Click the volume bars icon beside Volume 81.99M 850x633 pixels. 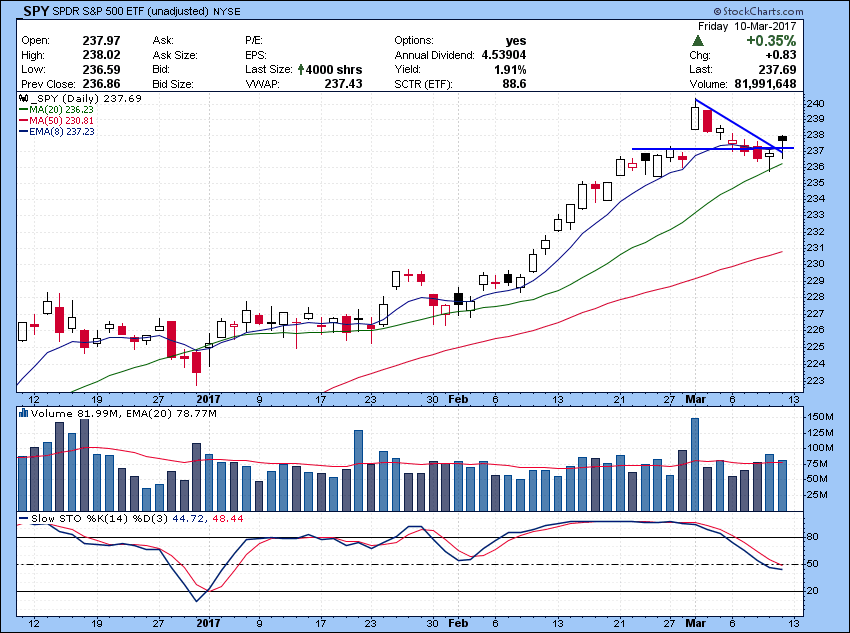point(23,414)
